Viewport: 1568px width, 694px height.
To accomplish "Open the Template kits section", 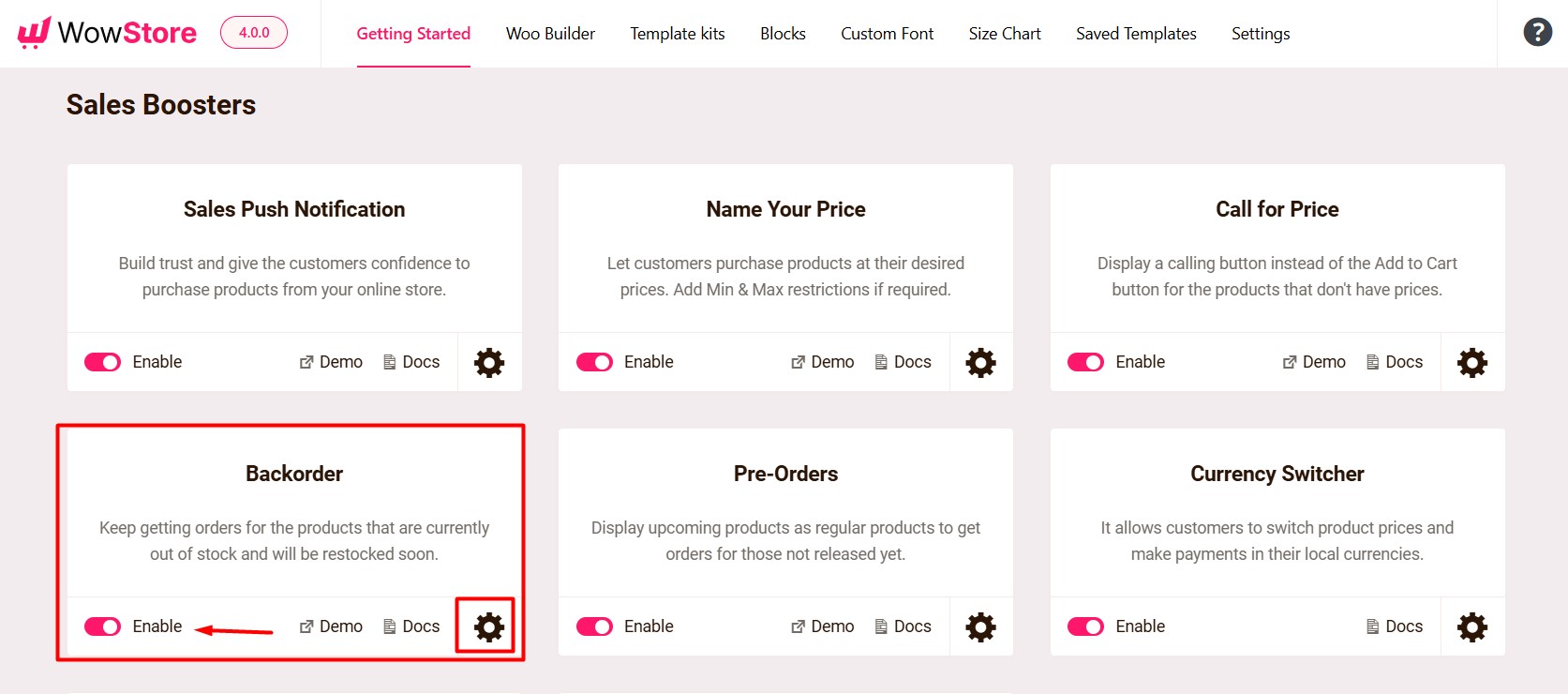I will pyautogui.click(x=677, y=33).
